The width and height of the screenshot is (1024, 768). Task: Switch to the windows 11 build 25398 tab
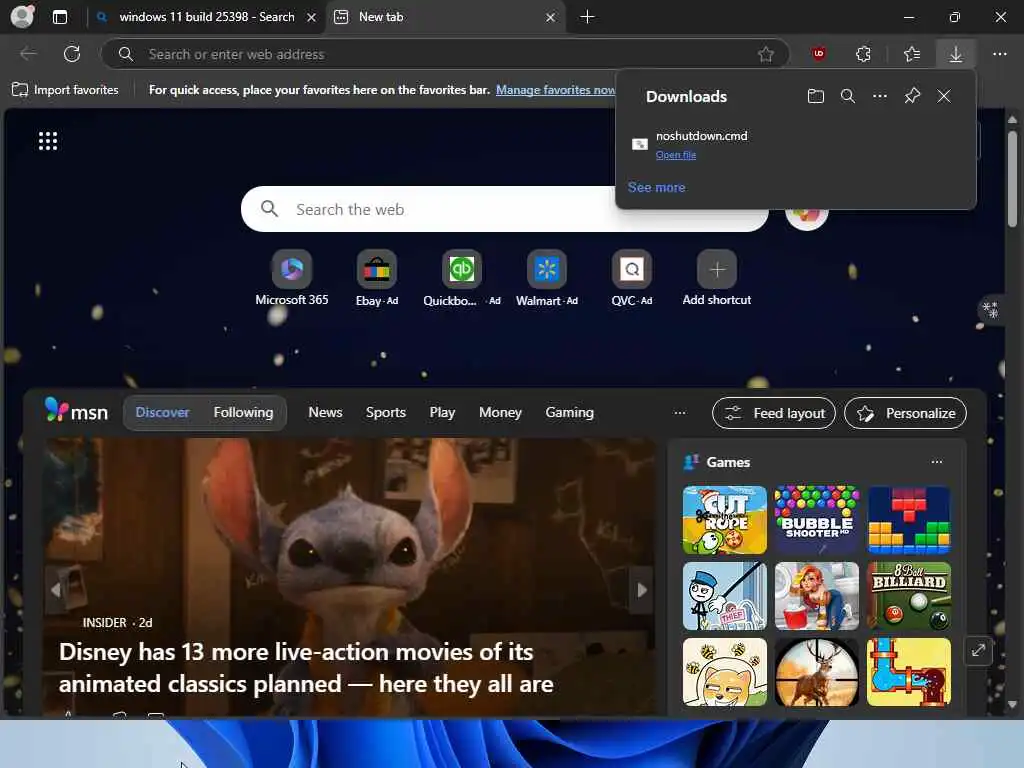206,17
